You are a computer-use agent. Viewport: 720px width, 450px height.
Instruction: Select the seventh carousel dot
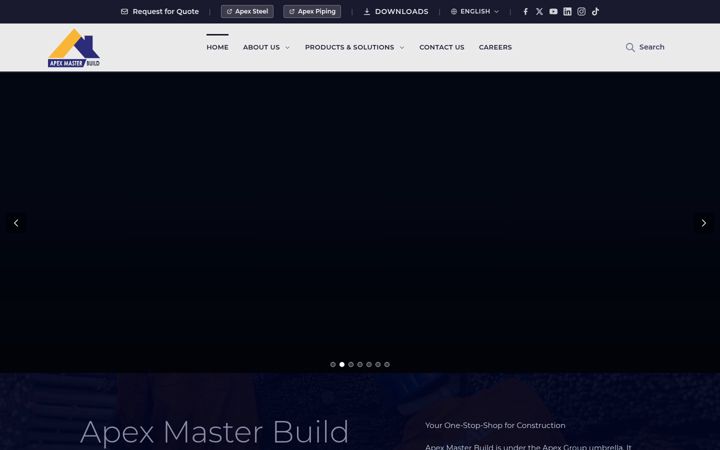pyautogui.click(x=387, y=365)
